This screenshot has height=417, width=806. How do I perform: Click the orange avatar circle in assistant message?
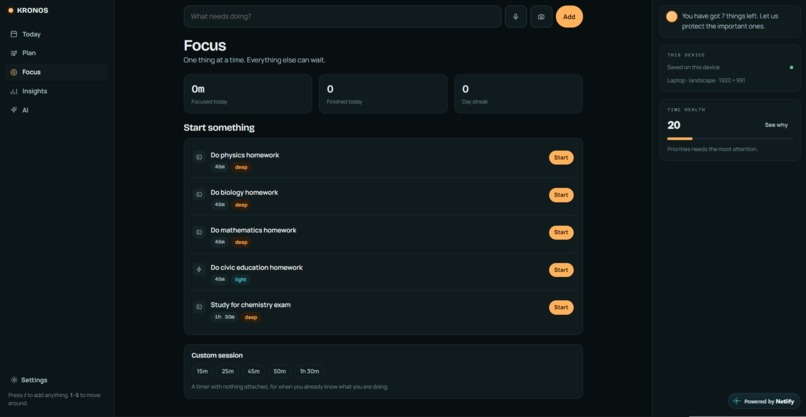pyautogui.click(x=671, y=16)
